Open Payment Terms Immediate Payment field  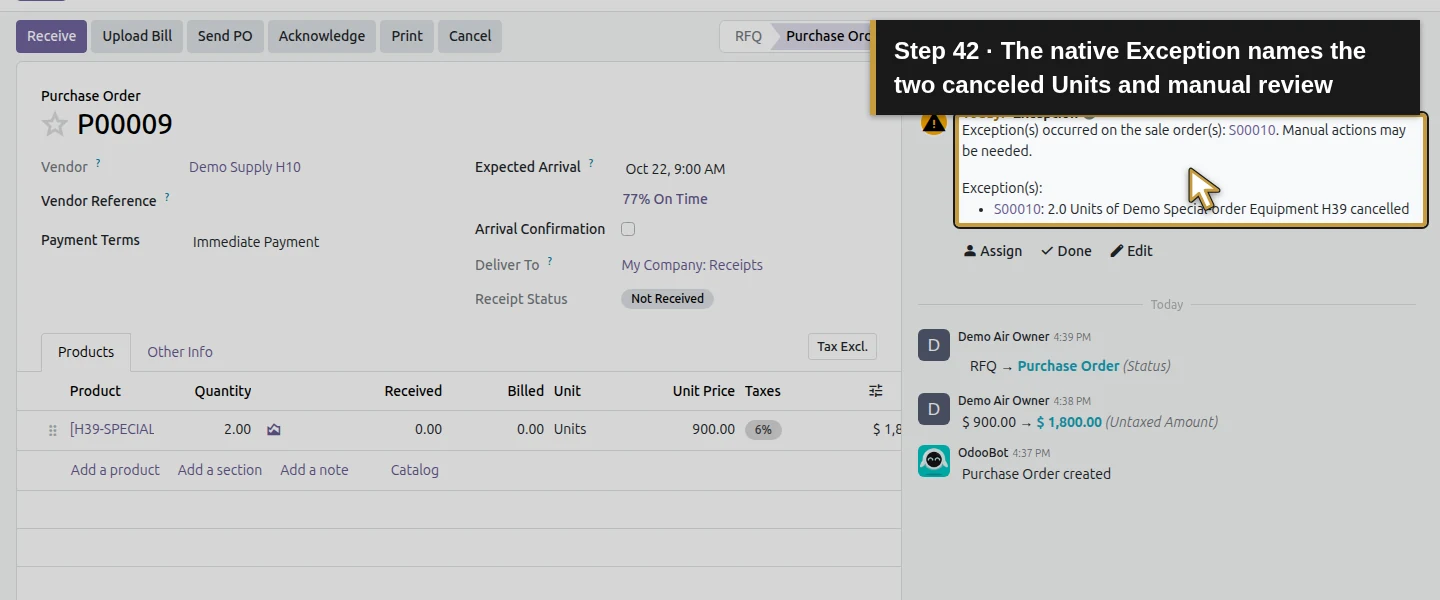click(x=256, y=242)
